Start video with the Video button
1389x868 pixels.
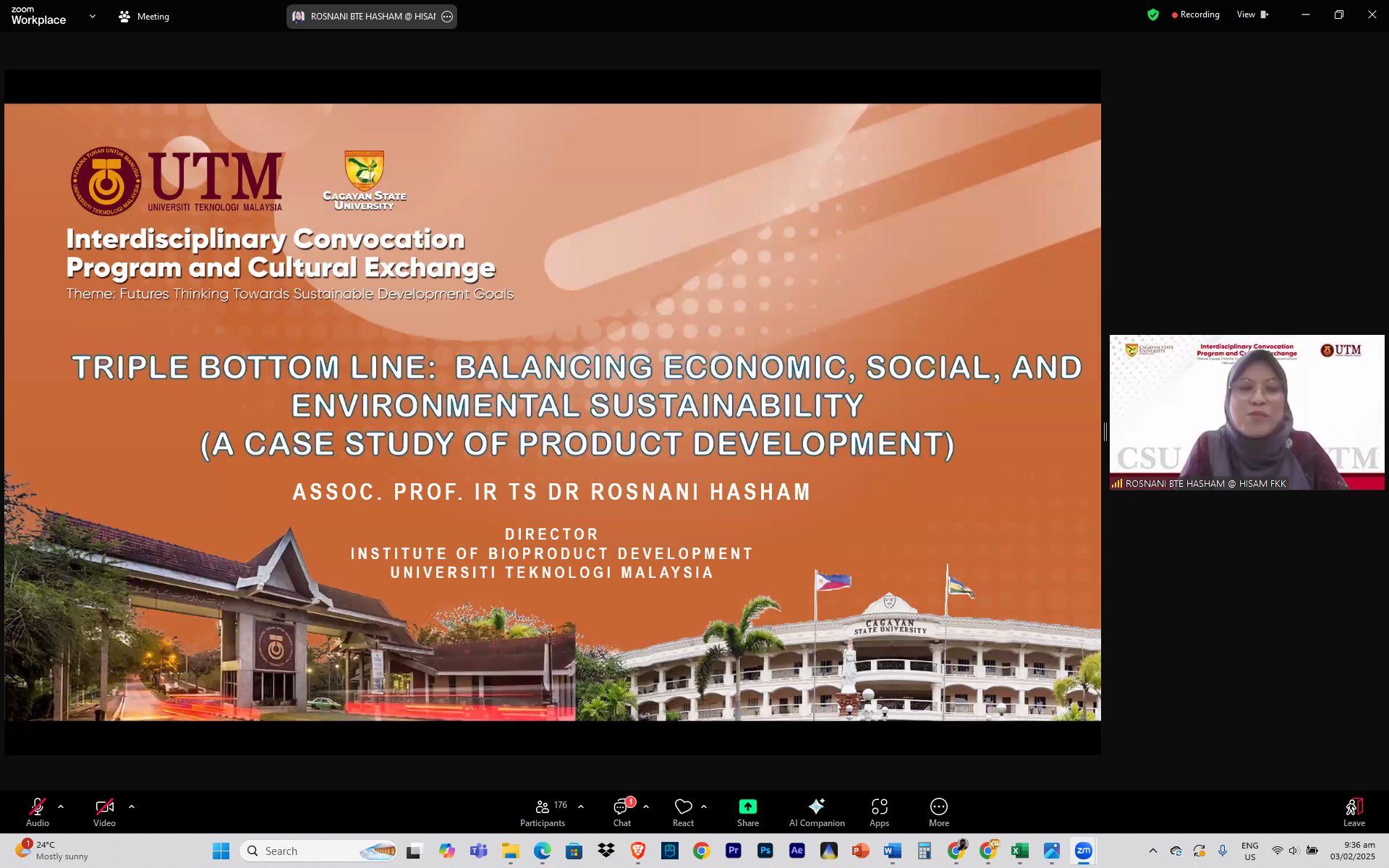click(x=104, y=812)
